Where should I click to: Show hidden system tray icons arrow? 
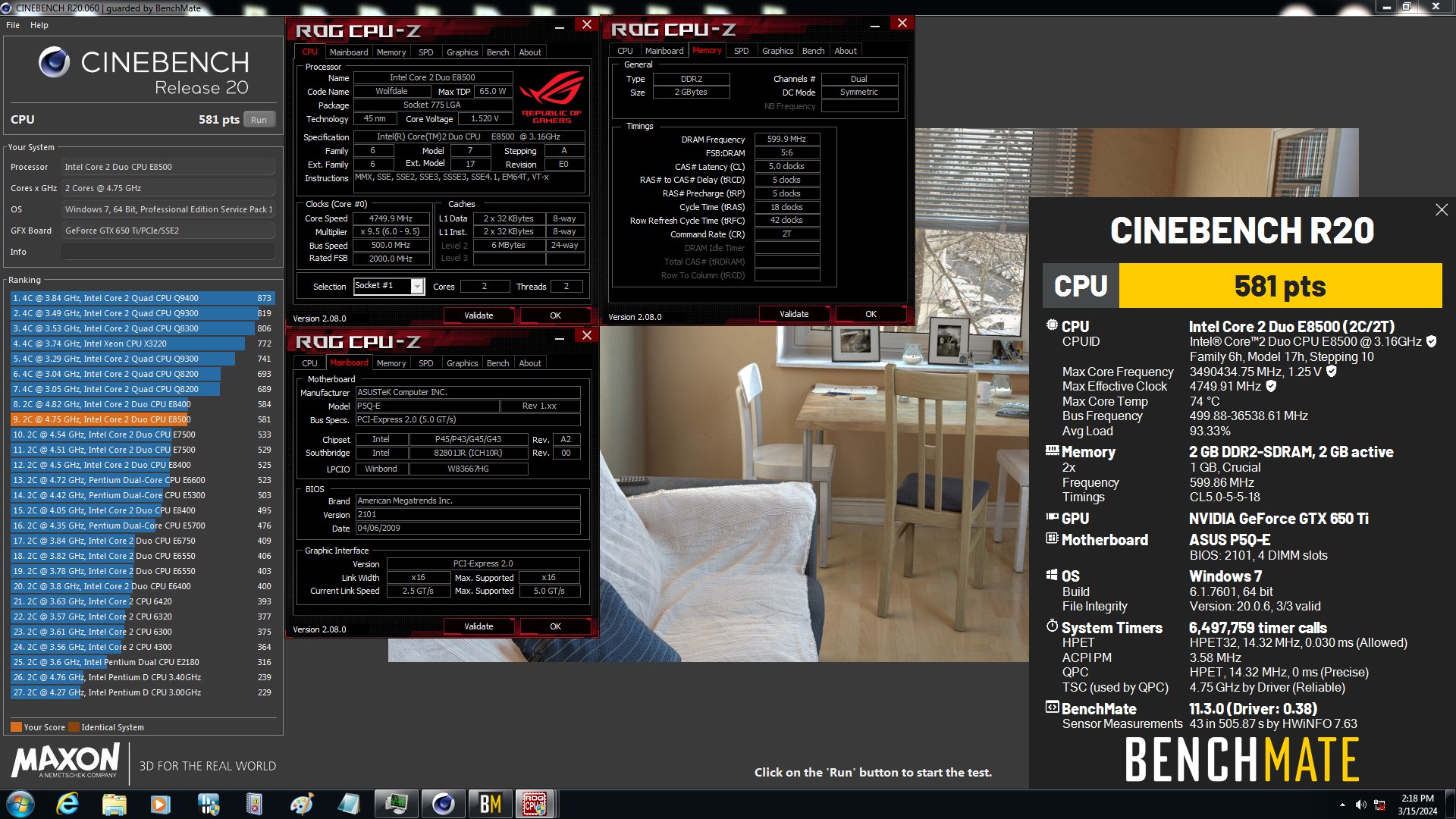[x=1342, y=805]
